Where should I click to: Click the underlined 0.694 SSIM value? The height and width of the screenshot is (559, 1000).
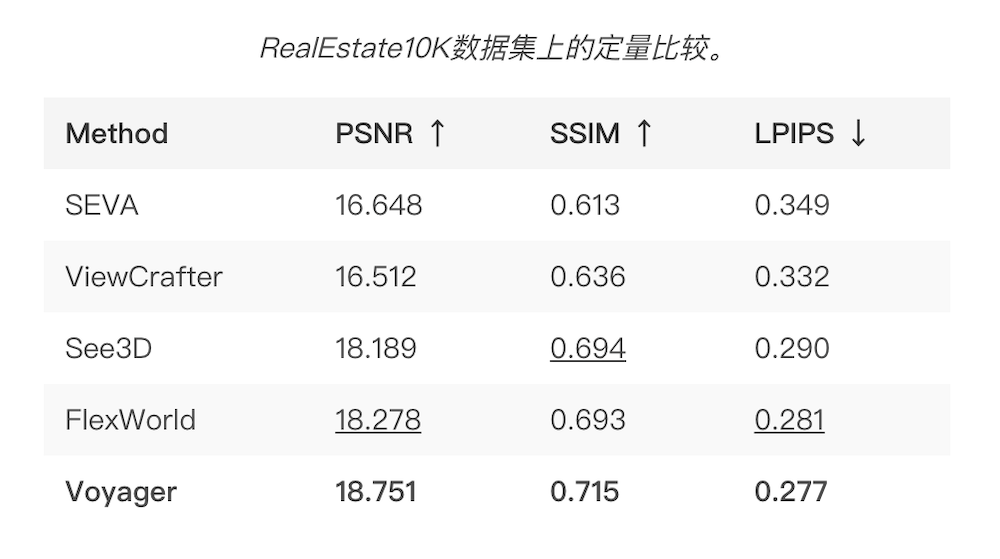(x=587, y=348)
